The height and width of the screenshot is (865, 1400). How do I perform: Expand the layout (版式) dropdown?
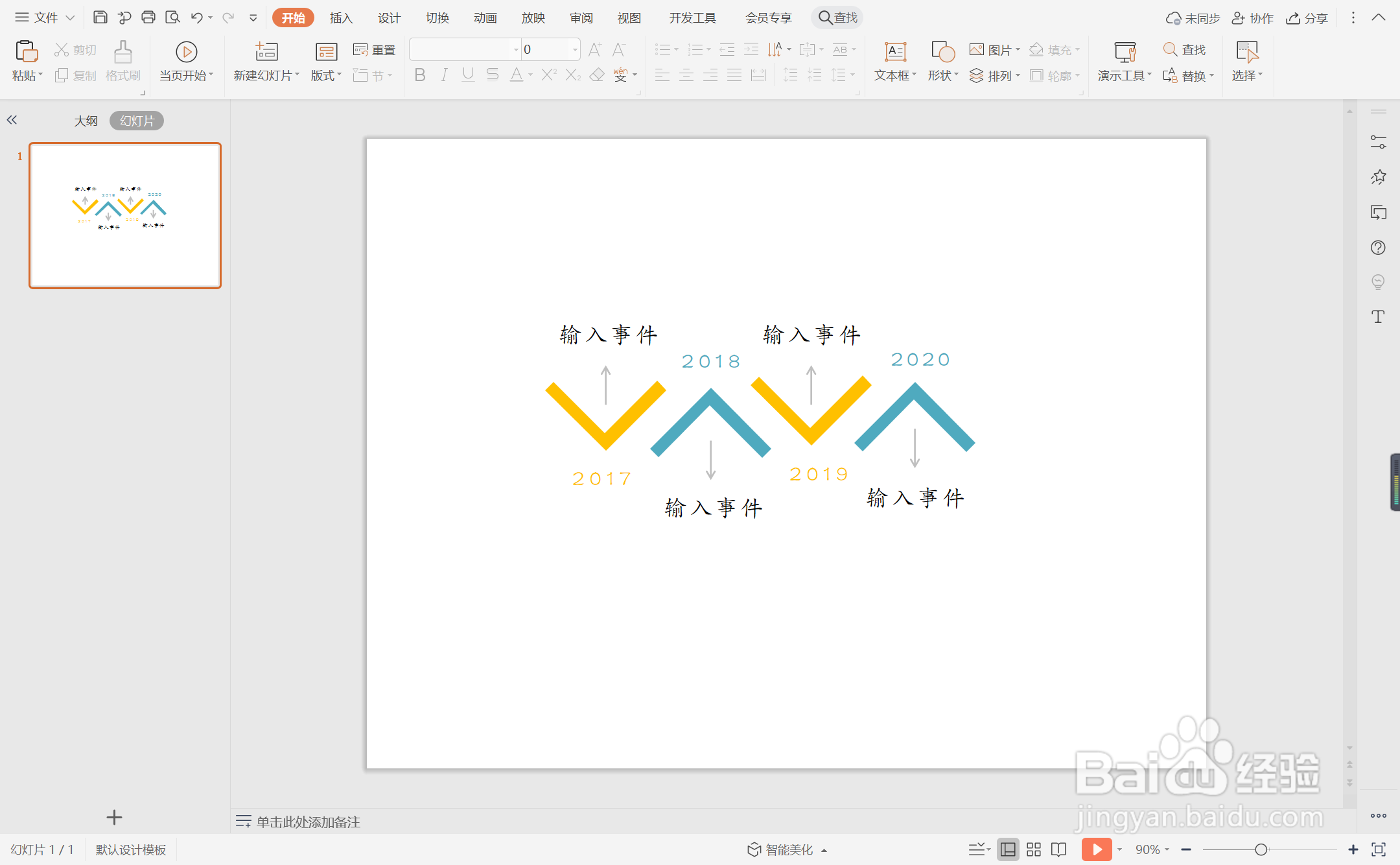[326, 76]
